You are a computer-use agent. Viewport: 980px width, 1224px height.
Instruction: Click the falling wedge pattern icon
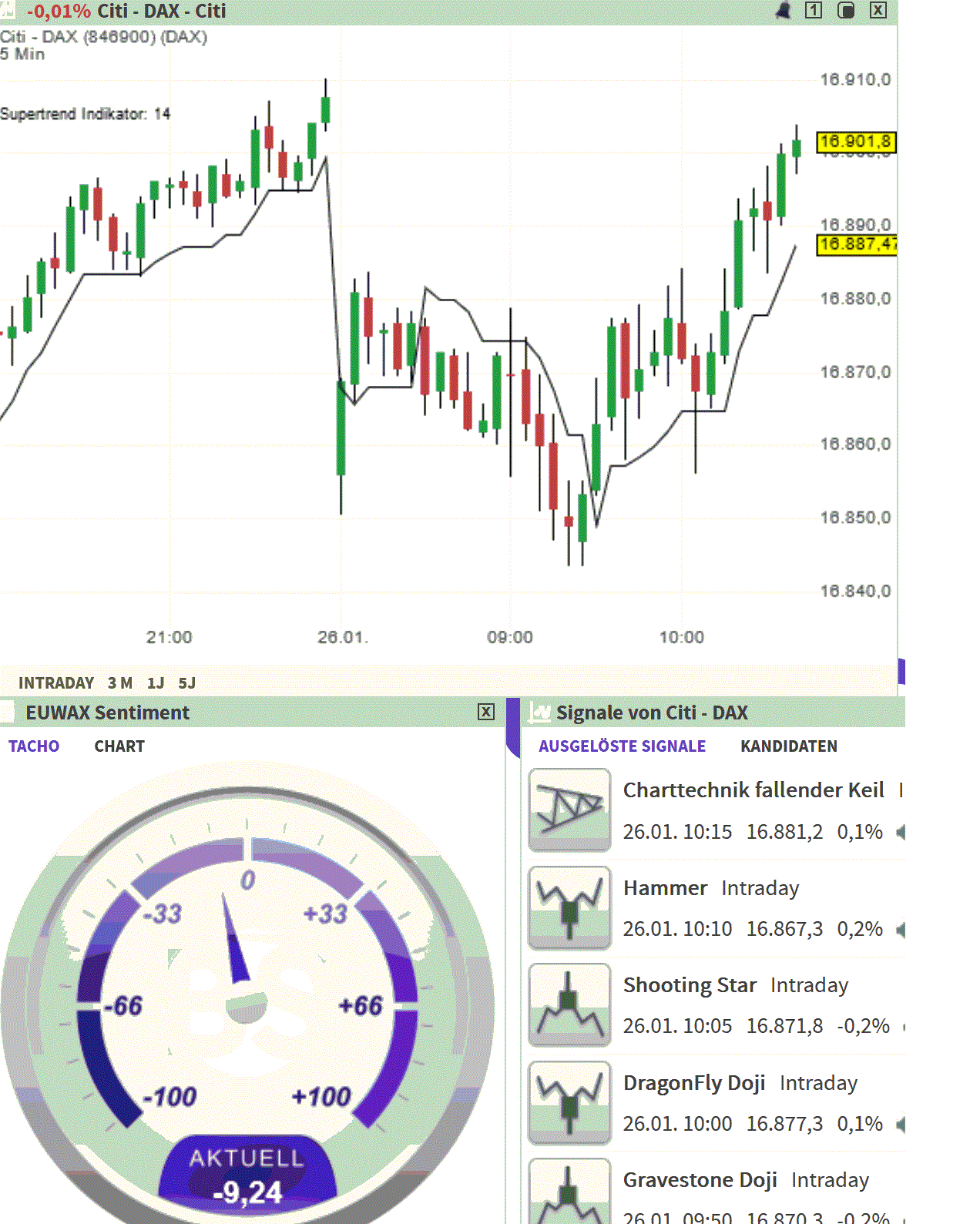click(x=569, y=810)
